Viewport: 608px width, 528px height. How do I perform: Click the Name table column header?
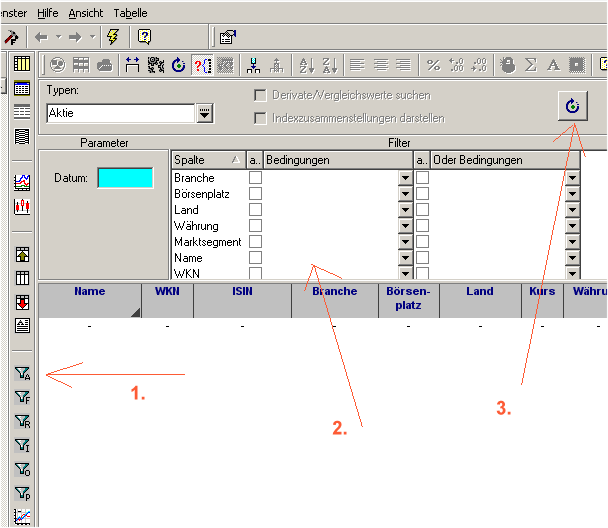point(90,300)
